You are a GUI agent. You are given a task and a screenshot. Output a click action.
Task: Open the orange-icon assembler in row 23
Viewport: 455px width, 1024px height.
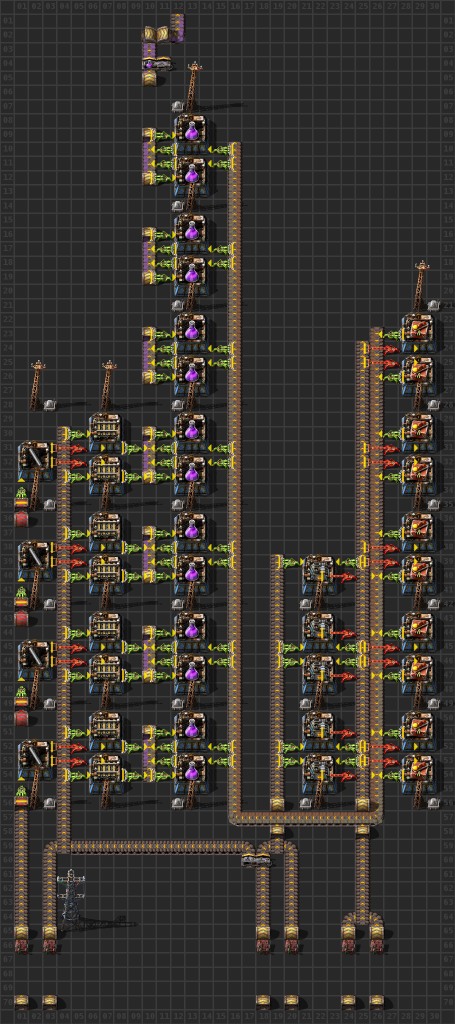417,331
